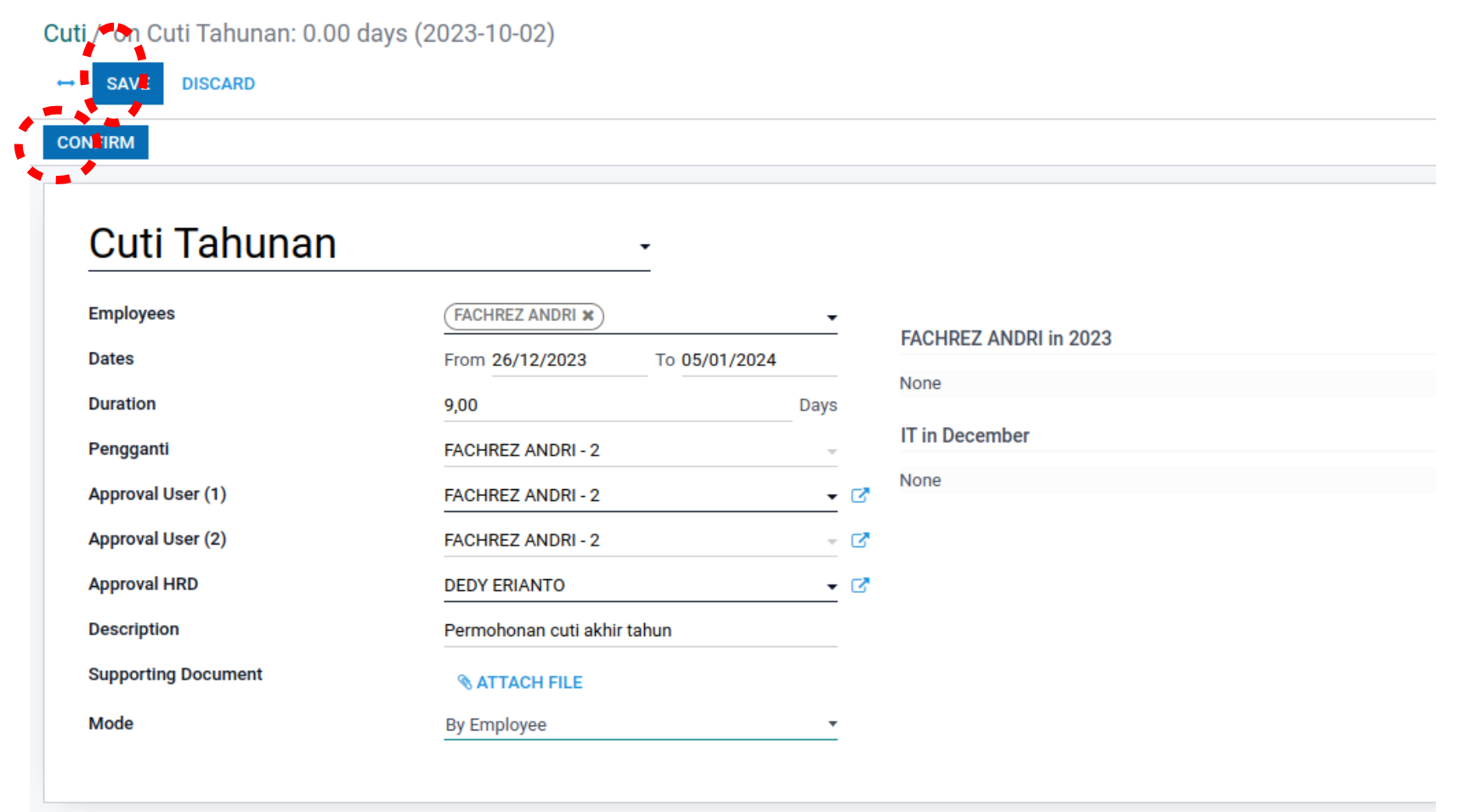Click the paperclip Attach File icon

464,682
